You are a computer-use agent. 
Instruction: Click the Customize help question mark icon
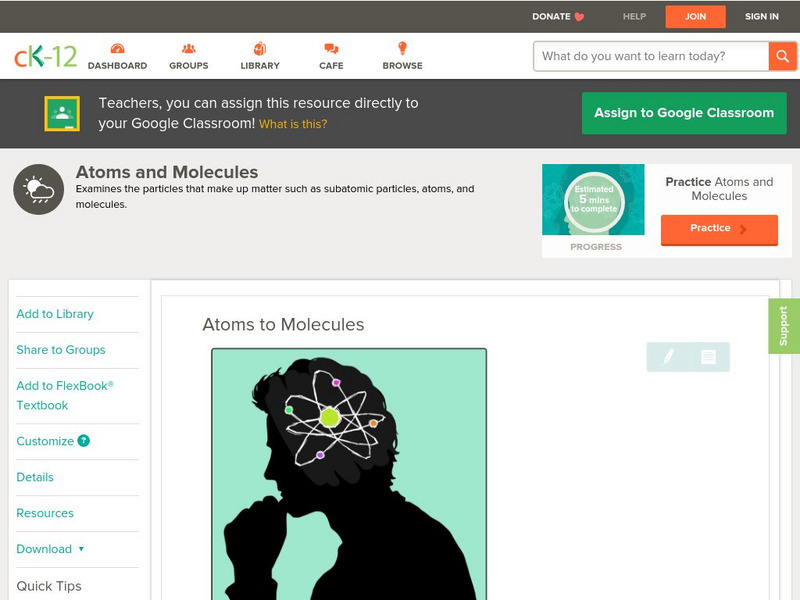84,441
